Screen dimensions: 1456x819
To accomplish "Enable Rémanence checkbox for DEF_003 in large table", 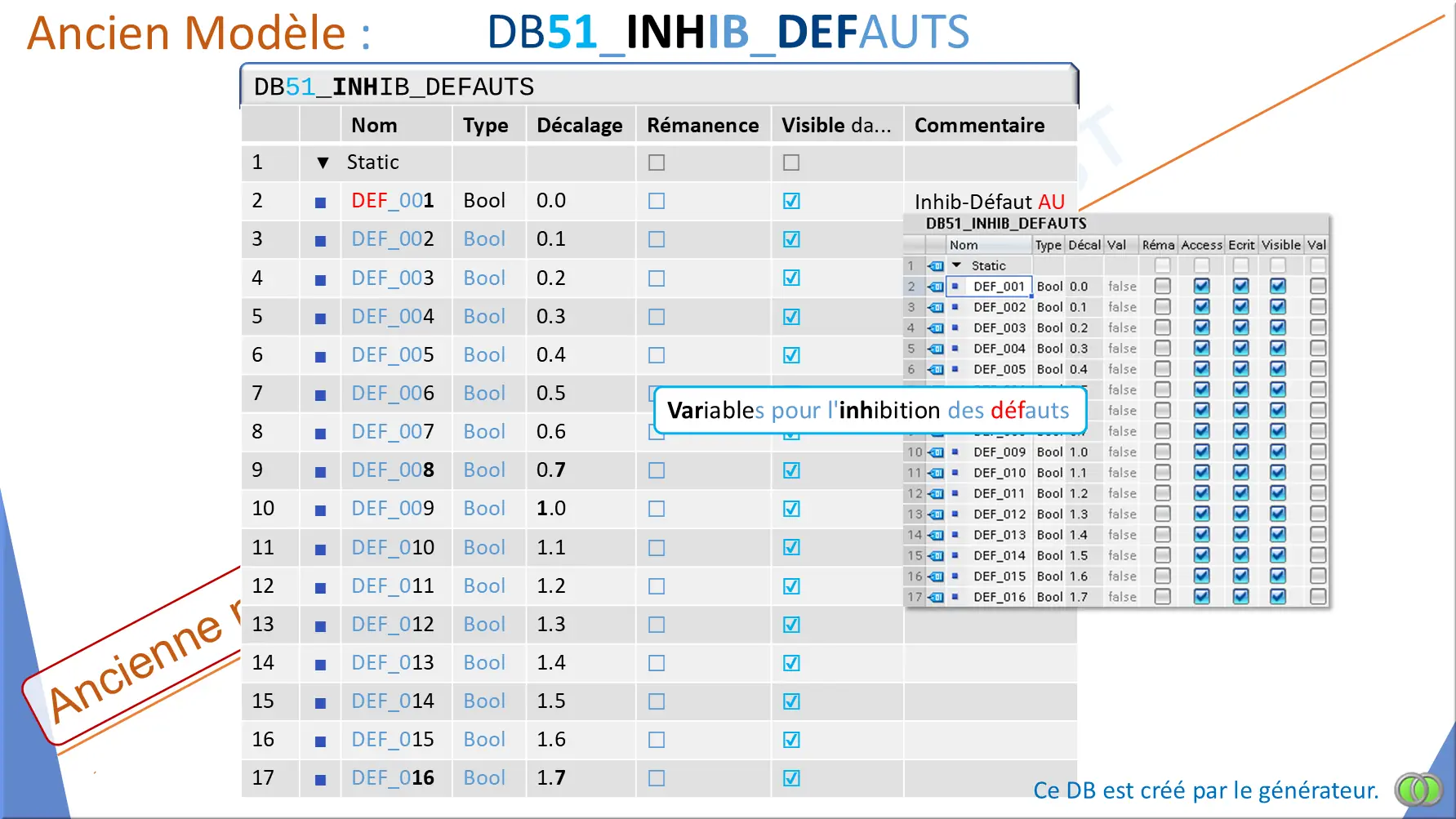I will 657,278.
